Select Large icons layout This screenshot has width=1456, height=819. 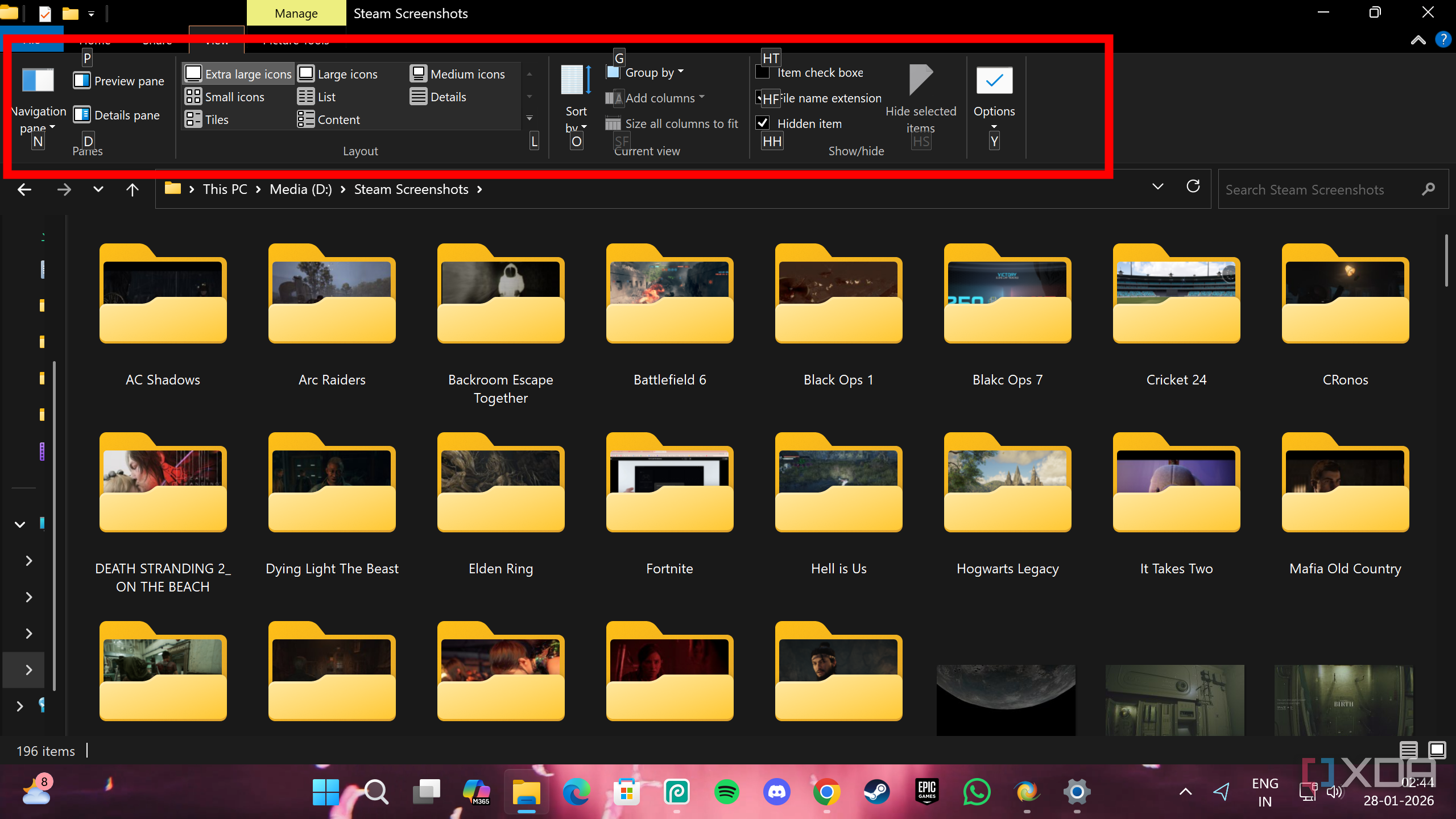tap(338, 74)
